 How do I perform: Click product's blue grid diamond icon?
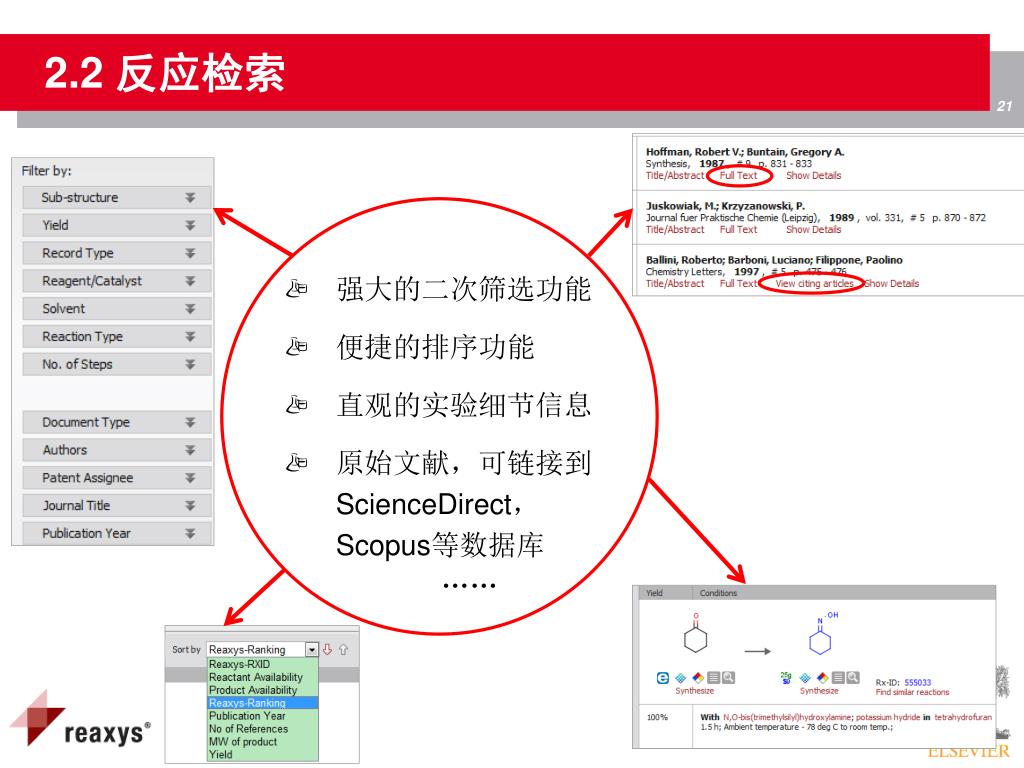tap(805, 678)
